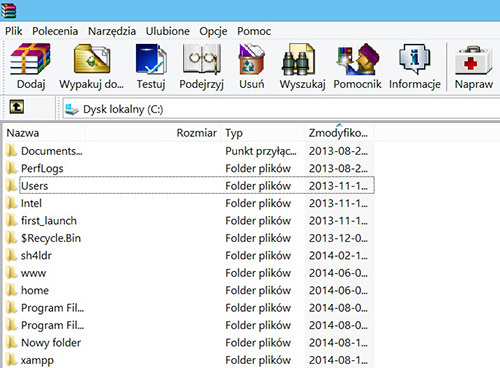Viewport: 500px width, 368px height.
Task: Launch the Pomocnik wizard icon
Action: (357, 59)
